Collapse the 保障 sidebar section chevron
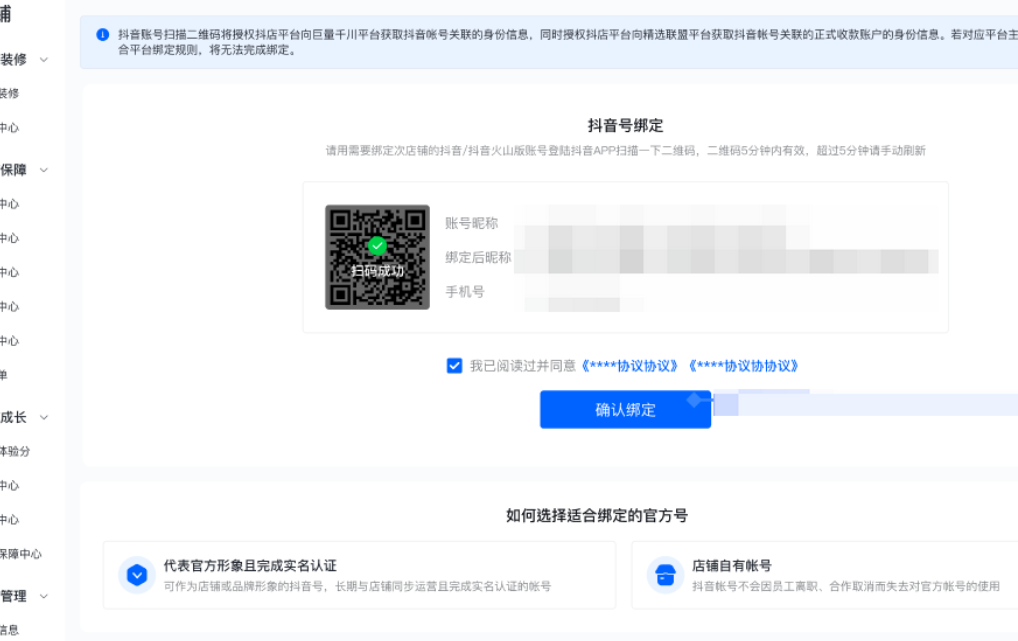This screenshot has height=641, width=1018. [44, 170]
